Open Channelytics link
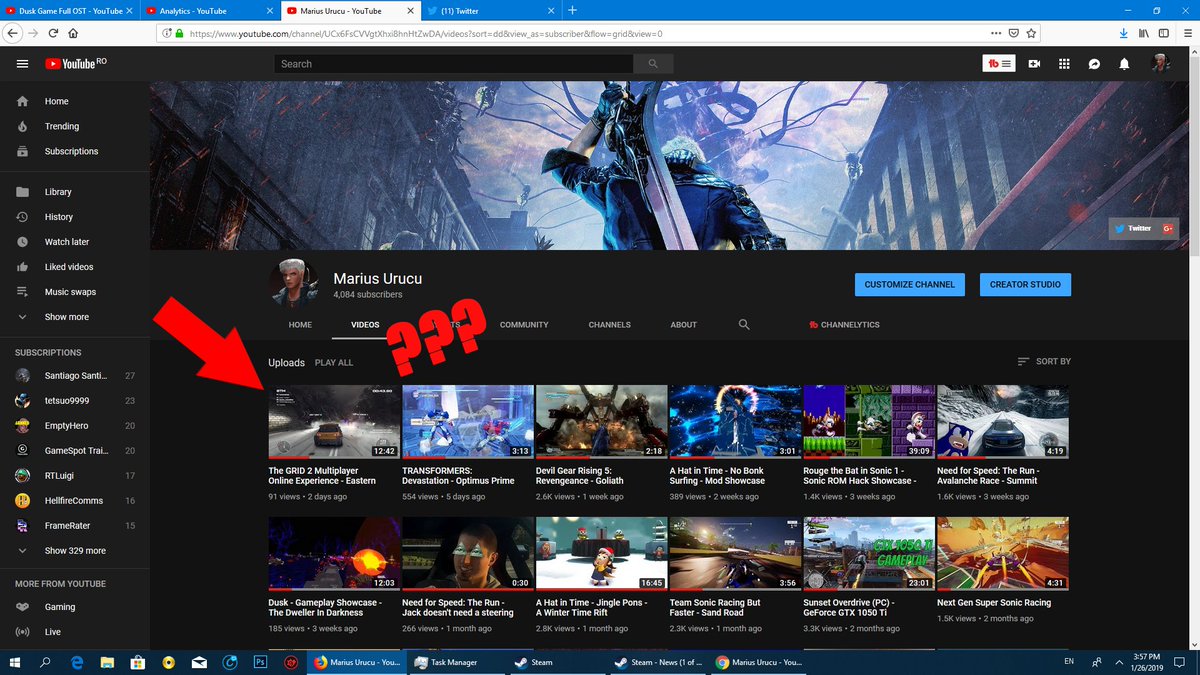1200x675 pixels. (844, 325)
